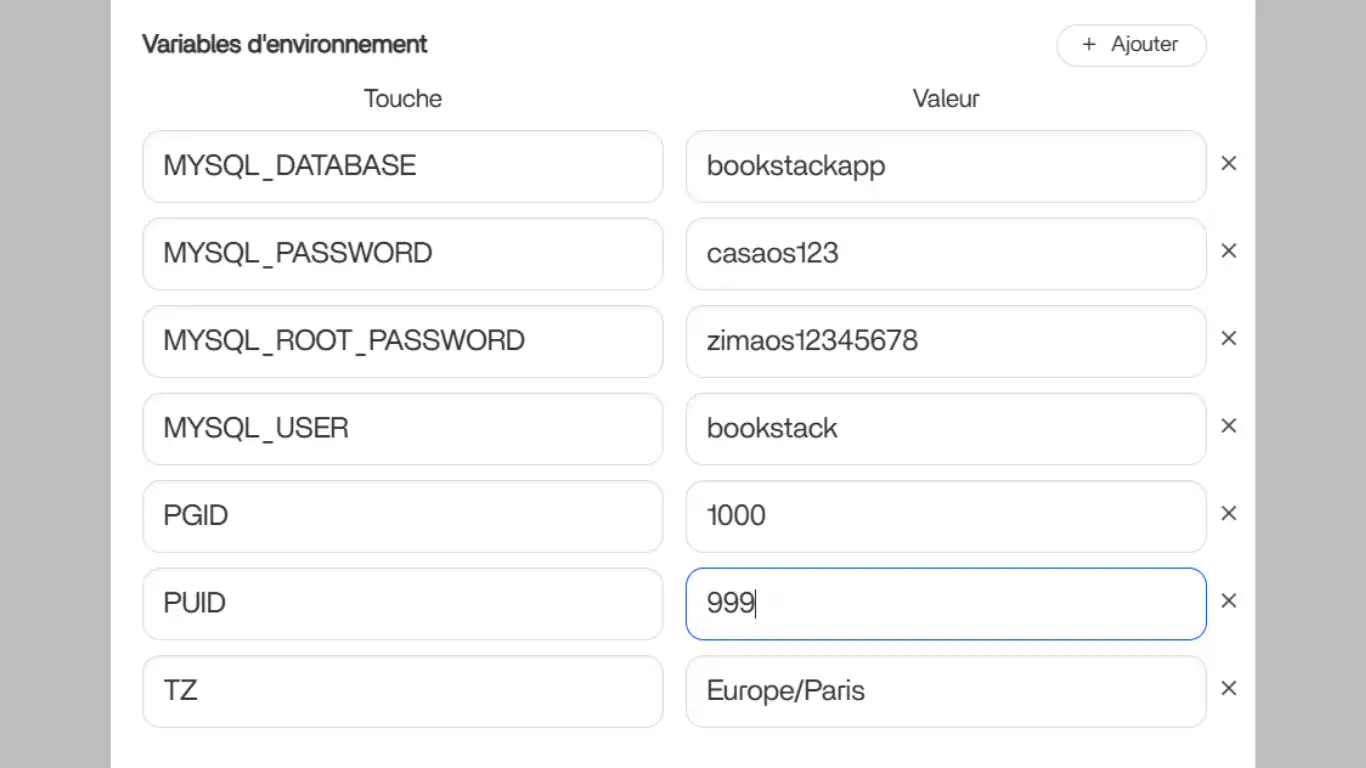This screenshot has height=768, width=1366.
Task: Select the bookstackapp value field
Action: pos(945,166)
